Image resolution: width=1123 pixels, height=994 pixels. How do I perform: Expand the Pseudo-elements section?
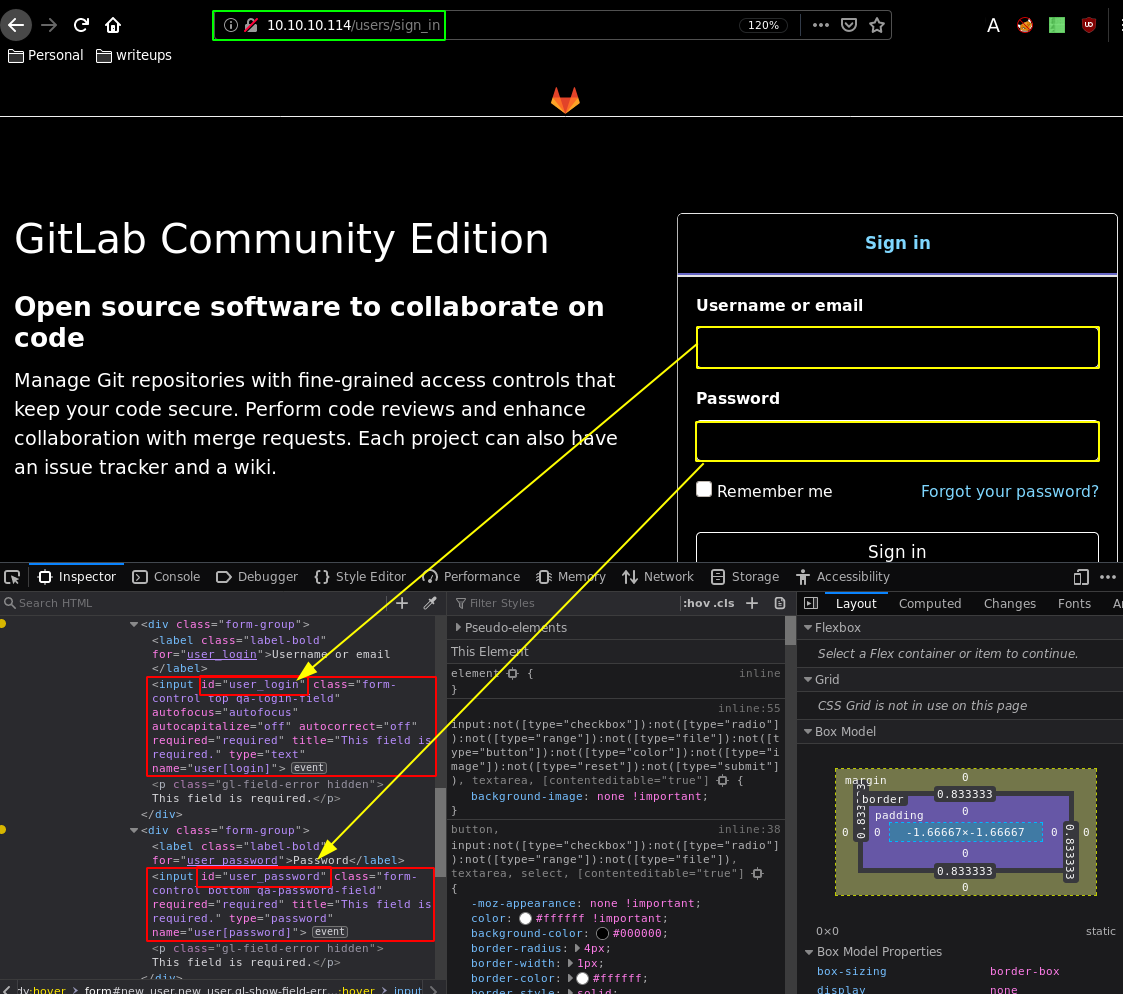point(458,627)
